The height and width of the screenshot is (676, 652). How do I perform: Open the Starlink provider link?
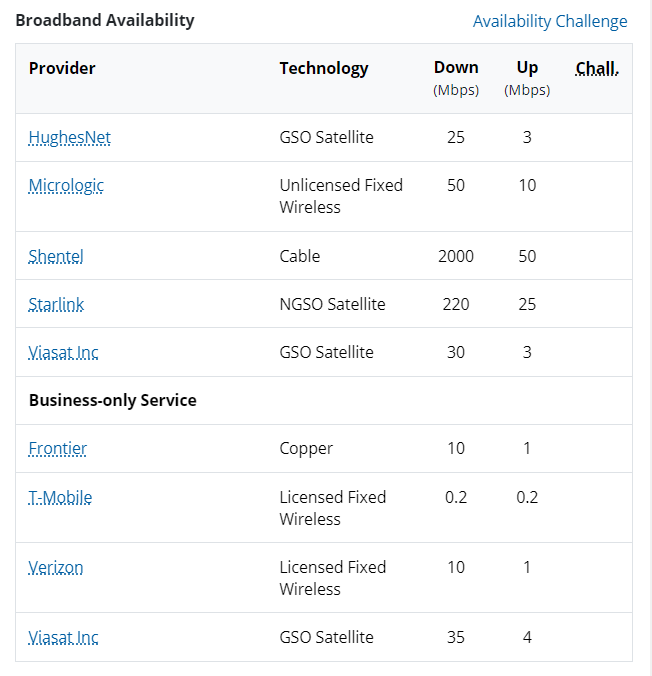coord(56,304)
